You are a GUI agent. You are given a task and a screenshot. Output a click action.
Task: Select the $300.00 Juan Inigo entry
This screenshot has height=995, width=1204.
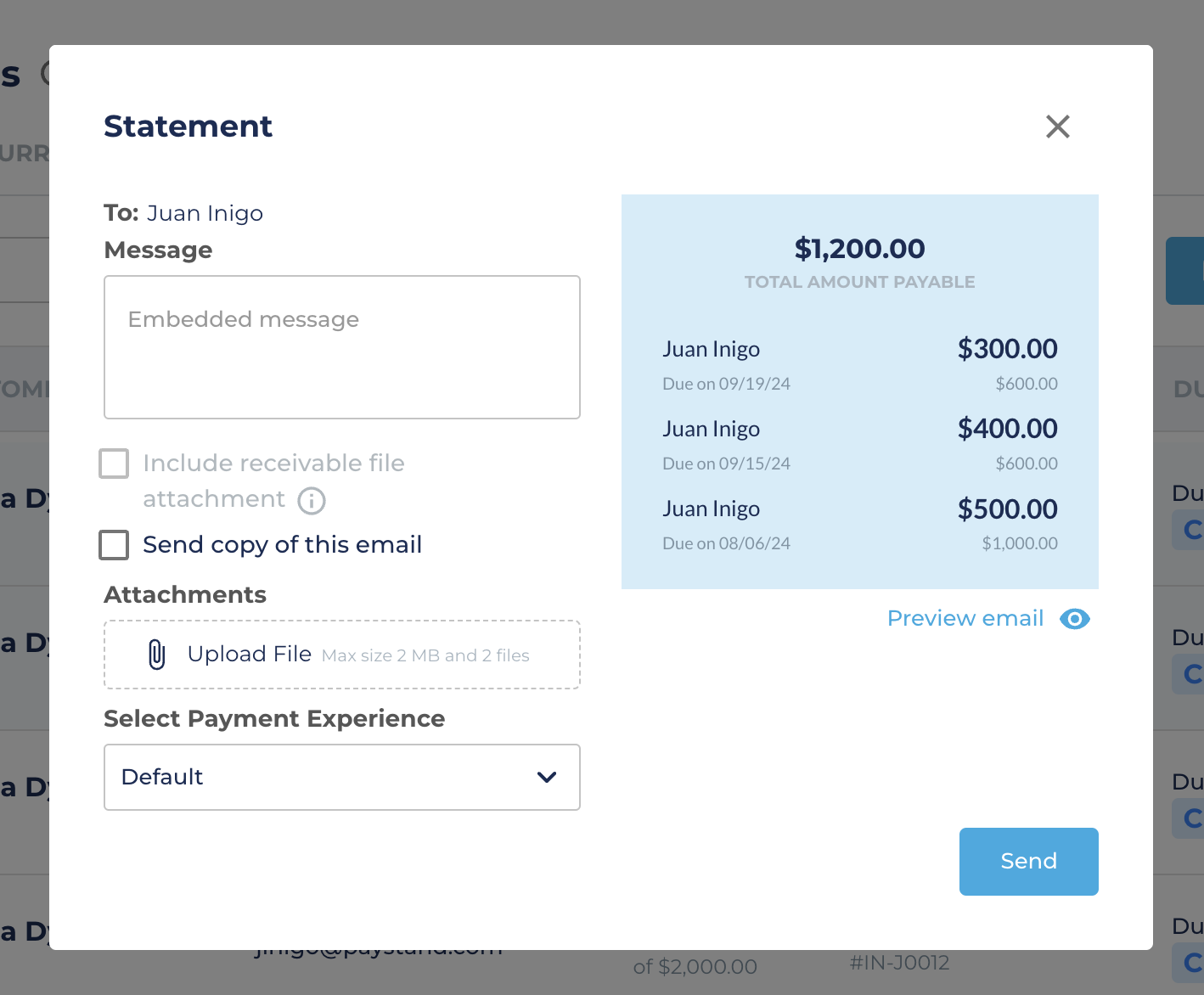coord(860,365)
